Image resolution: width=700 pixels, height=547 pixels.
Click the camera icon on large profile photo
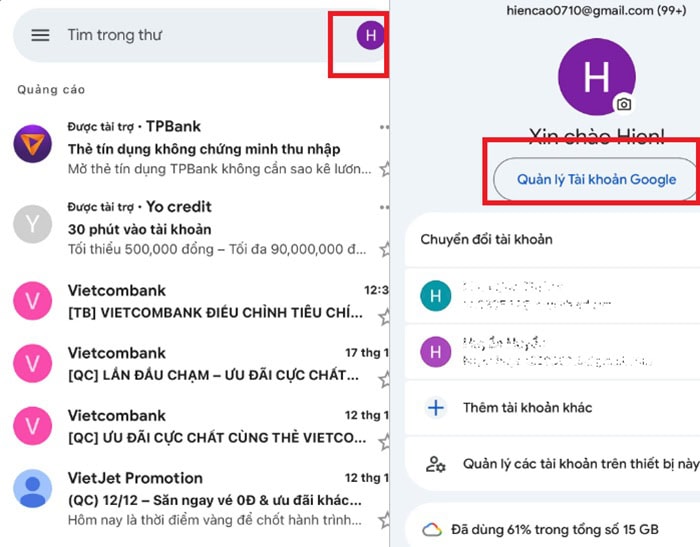(x=624, y=104)
